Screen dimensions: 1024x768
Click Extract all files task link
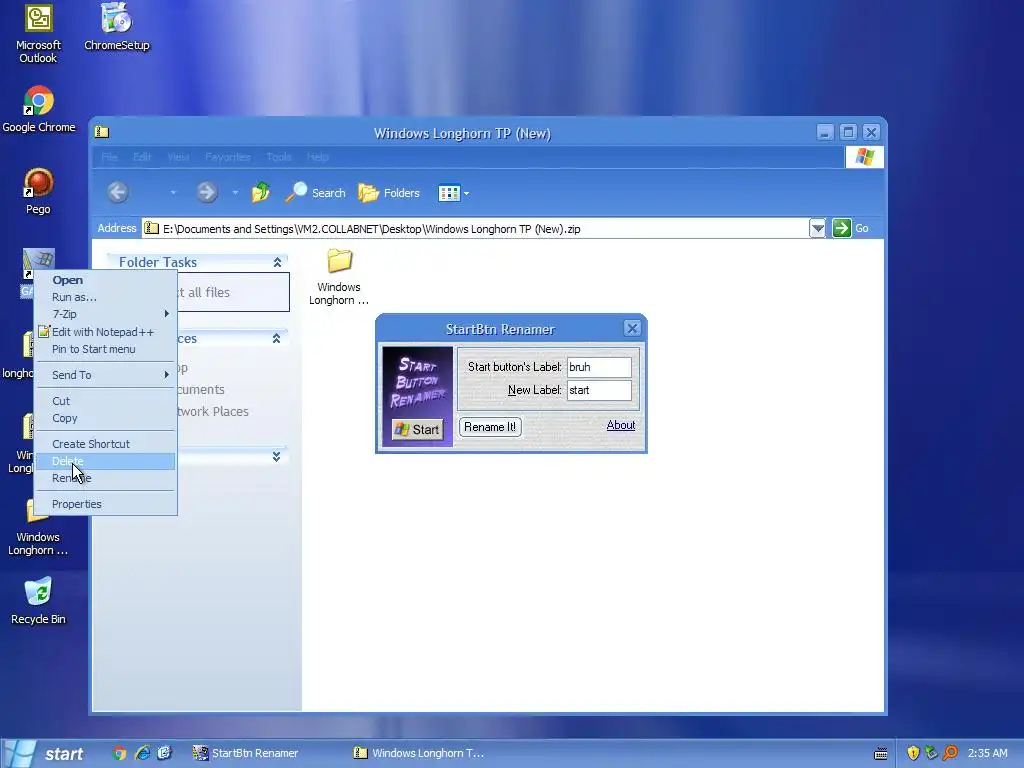[204, 293]
